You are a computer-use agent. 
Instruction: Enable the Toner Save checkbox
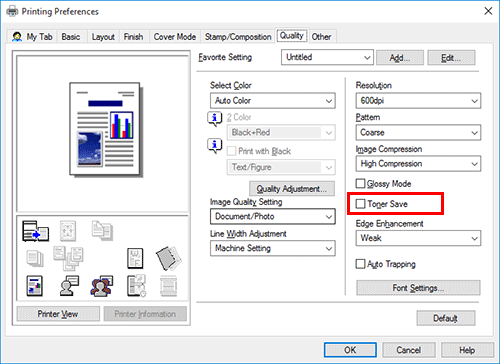coord(360,204)
